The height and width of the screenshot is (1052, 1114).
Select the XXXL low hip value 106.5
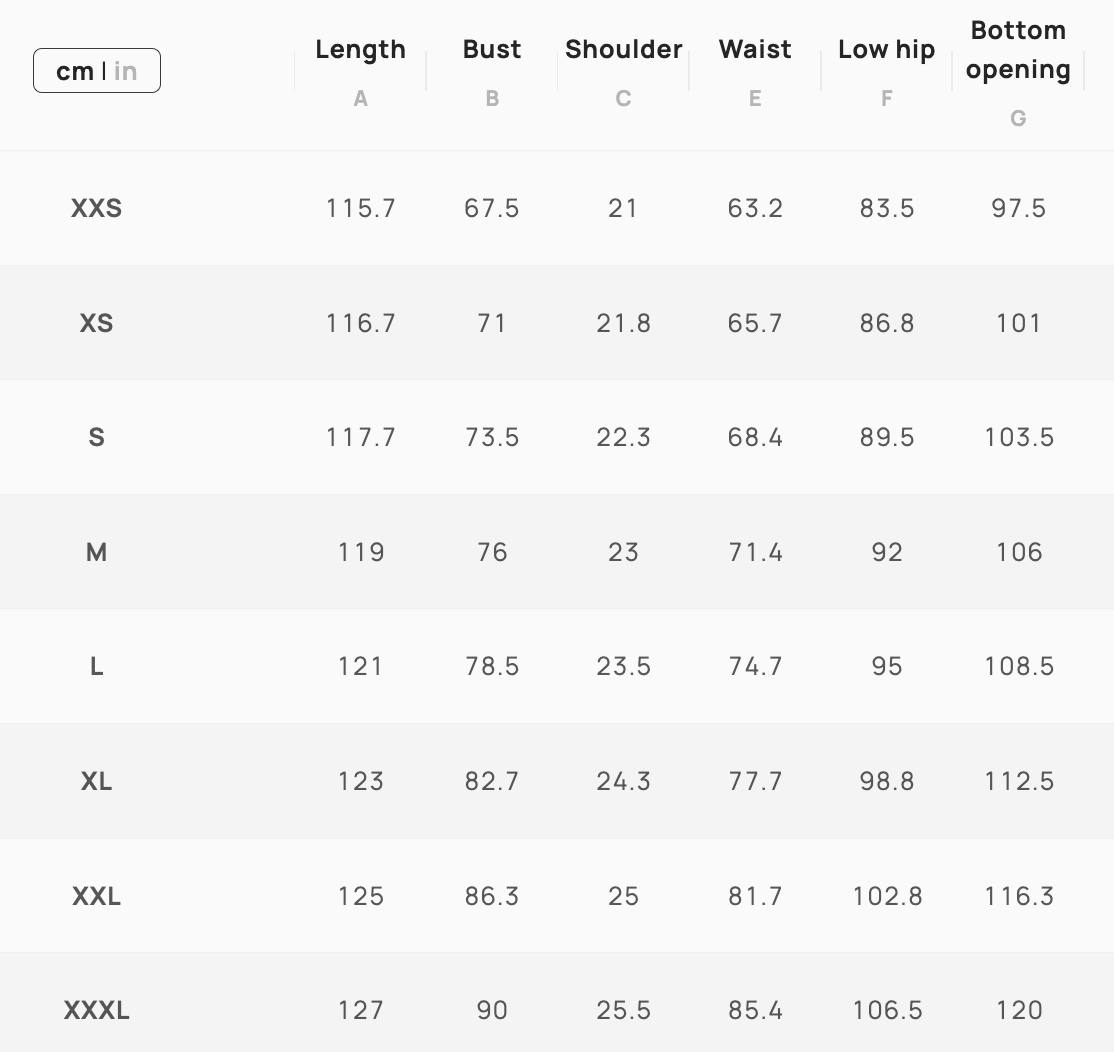[886, 1010]
